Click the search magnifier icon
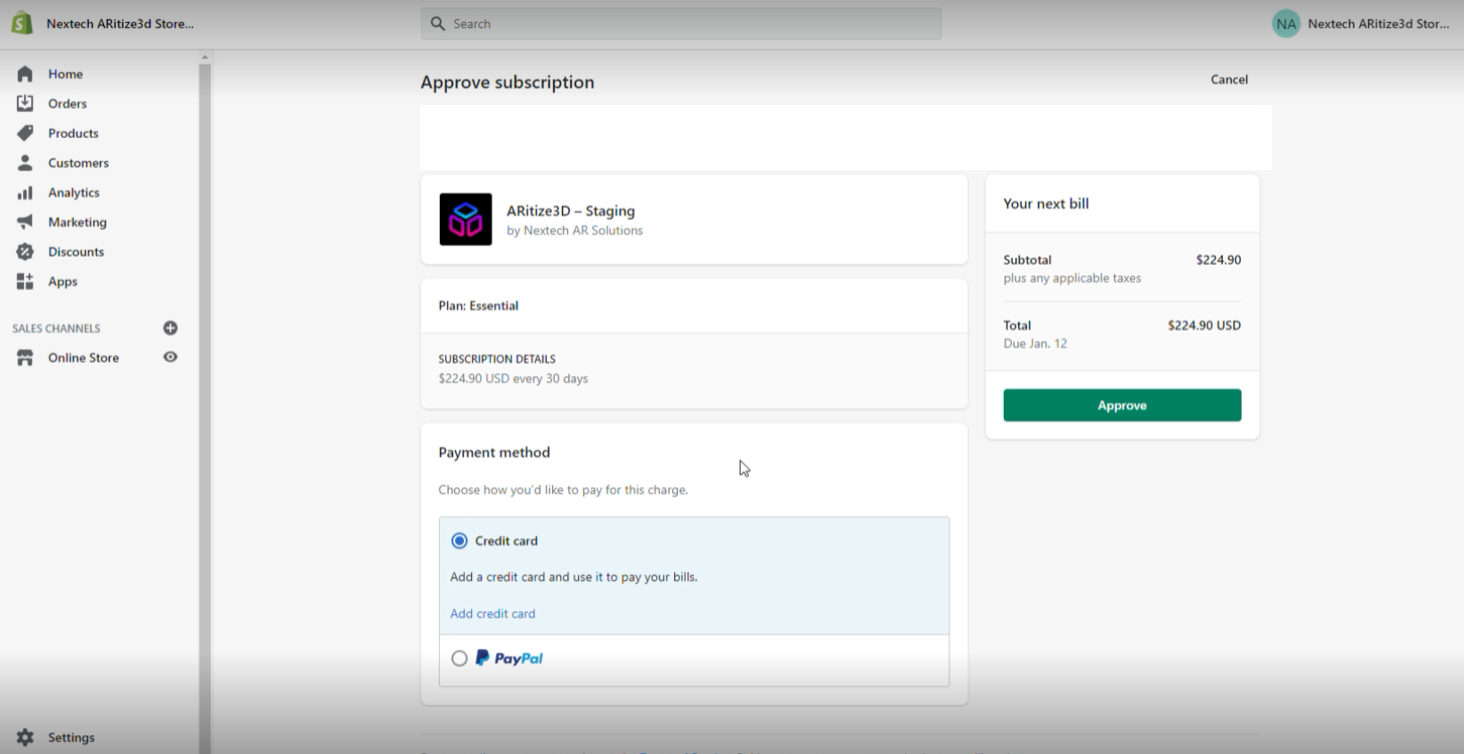The height and width of the screenshot is (754, 1464). (x=437, y=23)
